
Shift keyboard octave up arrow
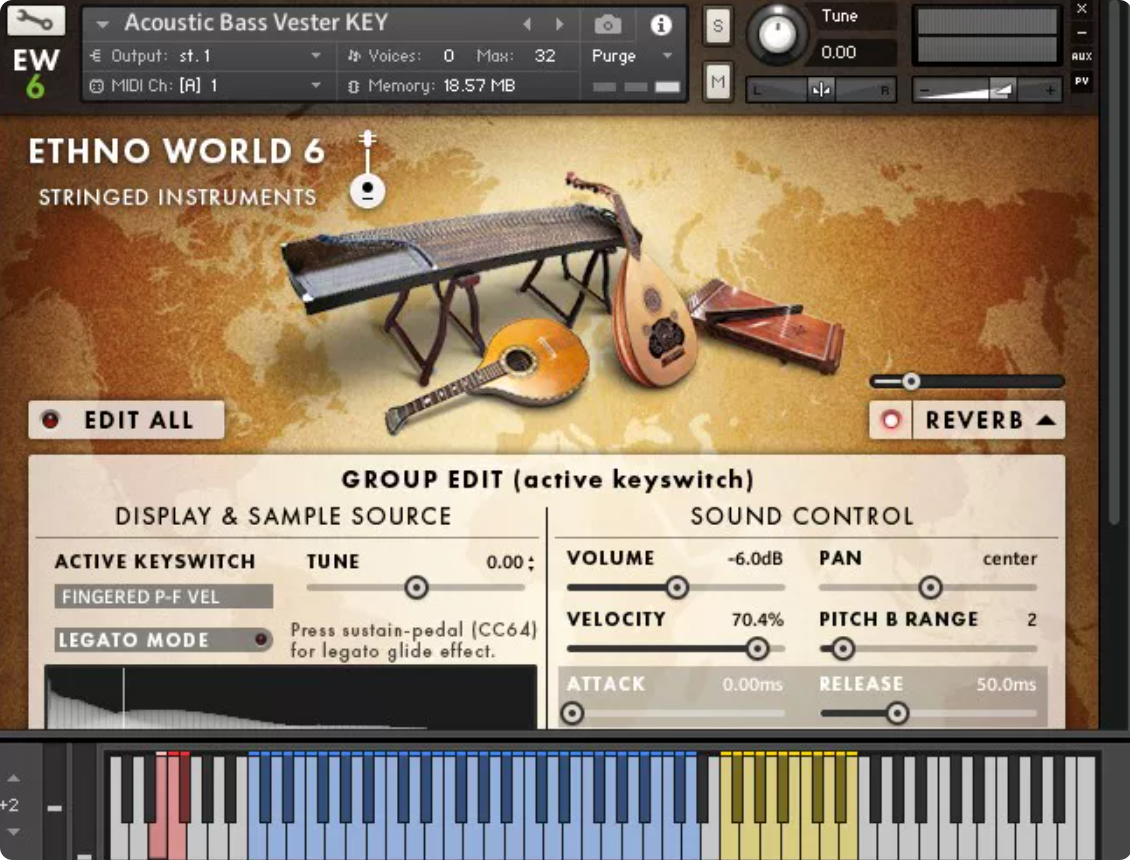pos(13,778)
